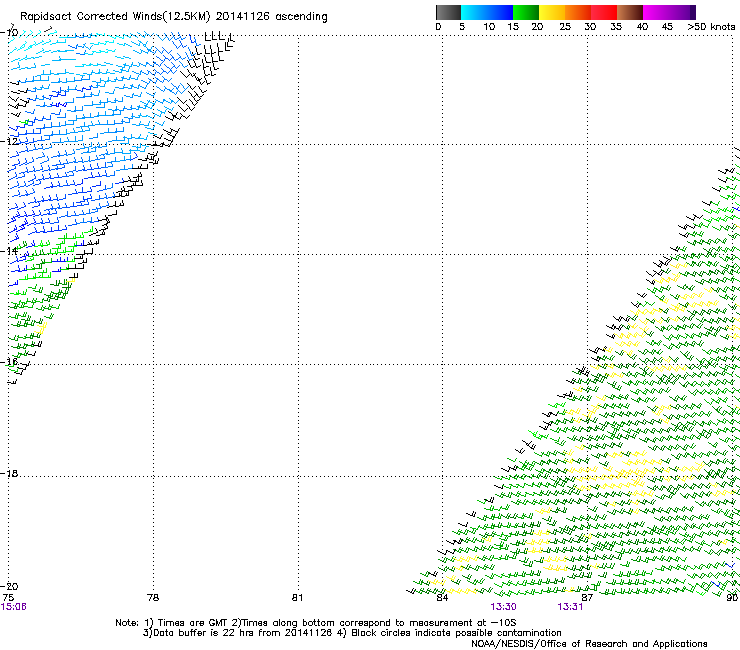Click the longitude label '81'

298,598
